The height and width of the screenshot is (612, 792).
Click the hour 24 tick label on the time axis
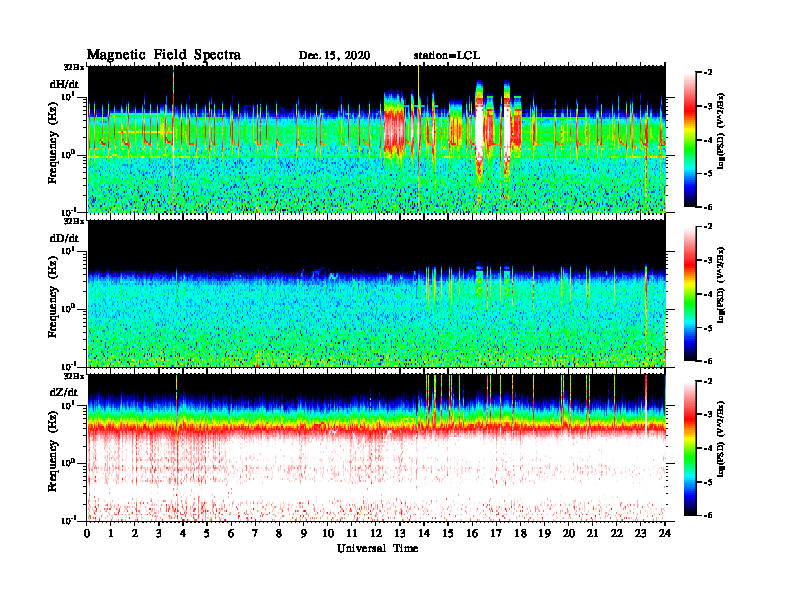point(665,534)
